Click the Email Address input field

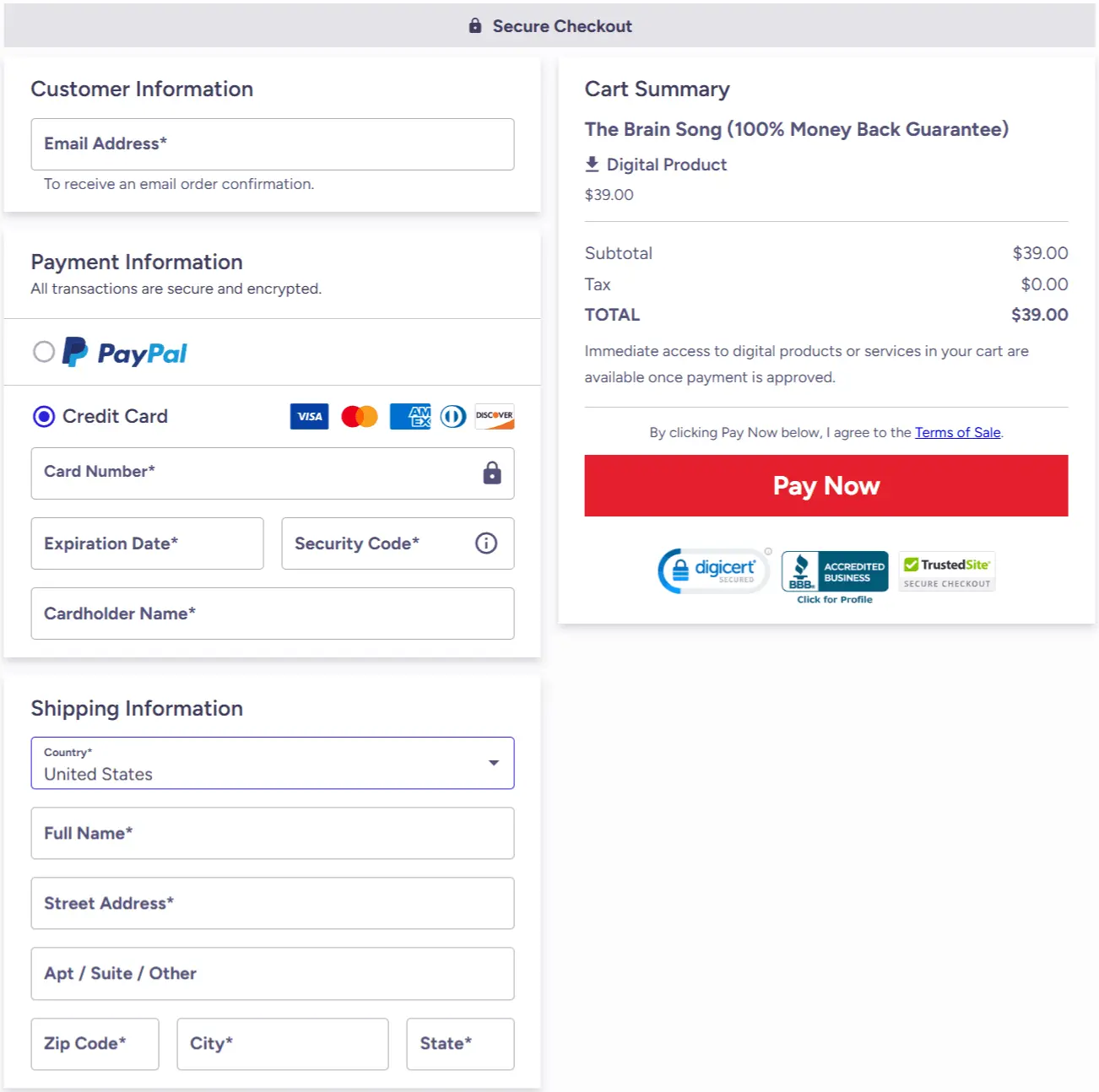click(x=272, y=143)
